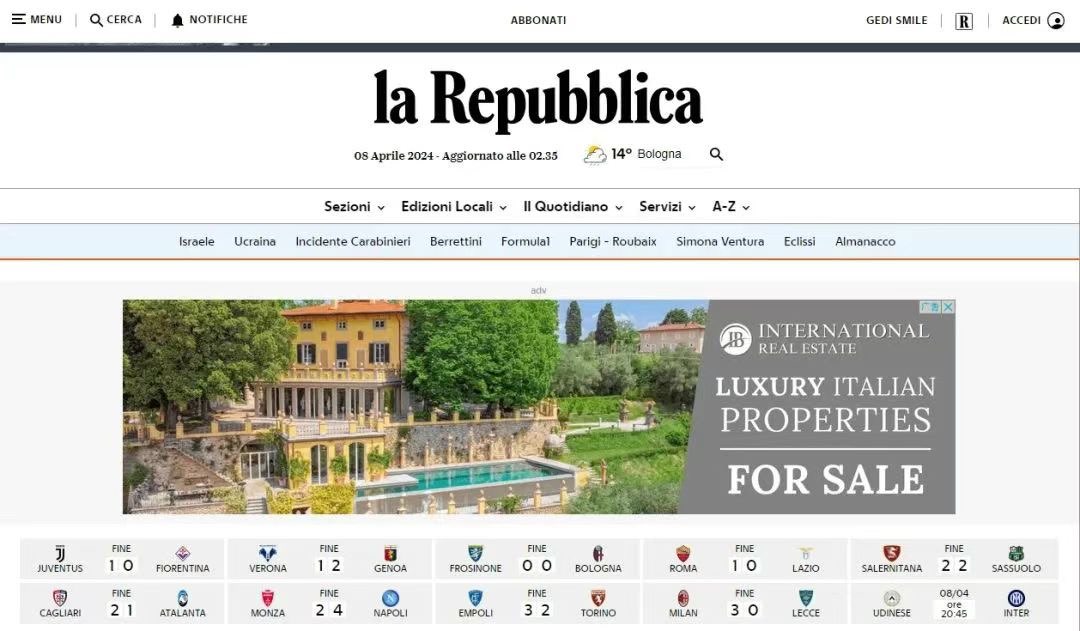
Task: Open the Juventus–Fiorentina match result
Action: pos(122,559)
